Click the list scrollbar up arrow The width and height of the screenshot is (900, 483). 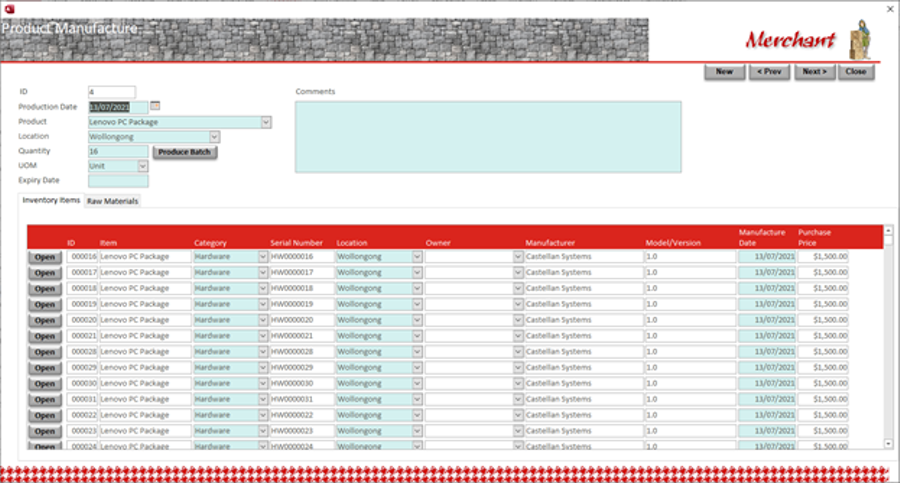point(888,230)
